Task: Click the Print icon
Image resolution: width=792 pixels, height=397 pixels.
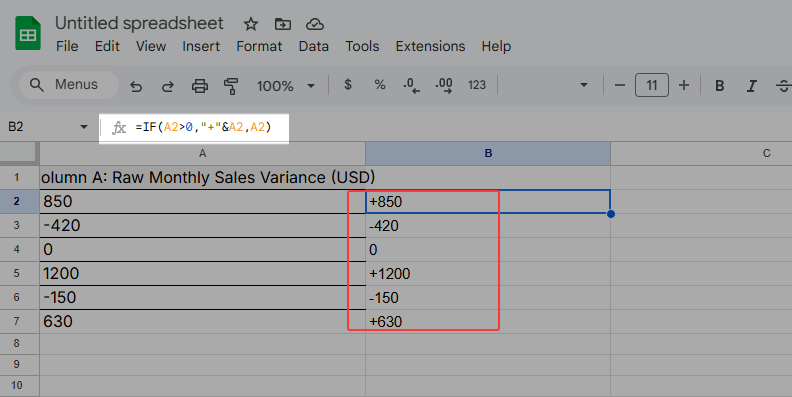Action: click(x=200, y=86)
